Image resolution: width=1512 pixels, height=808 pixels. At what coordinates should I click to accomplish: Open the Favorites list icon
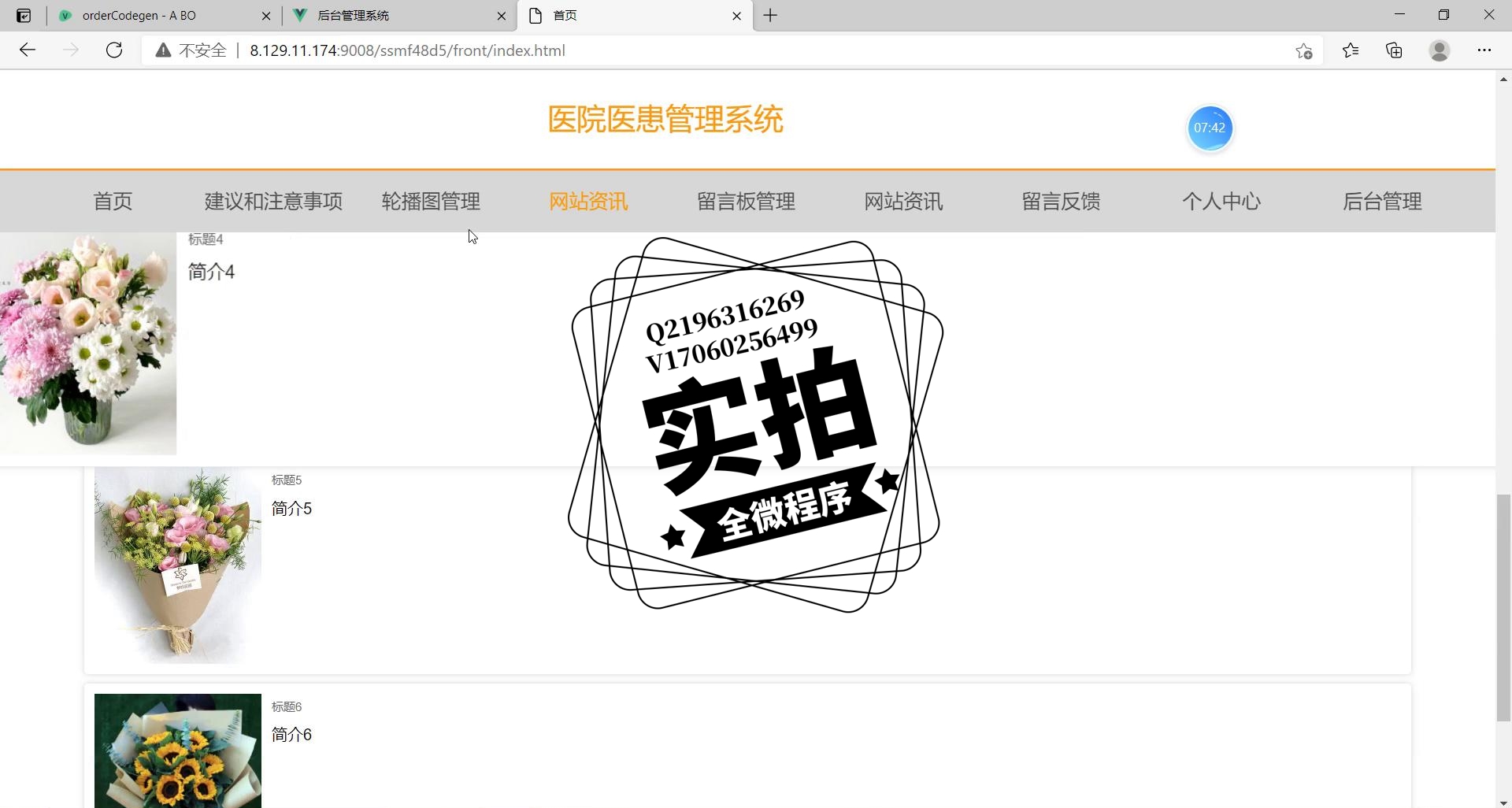point(1351,50)
